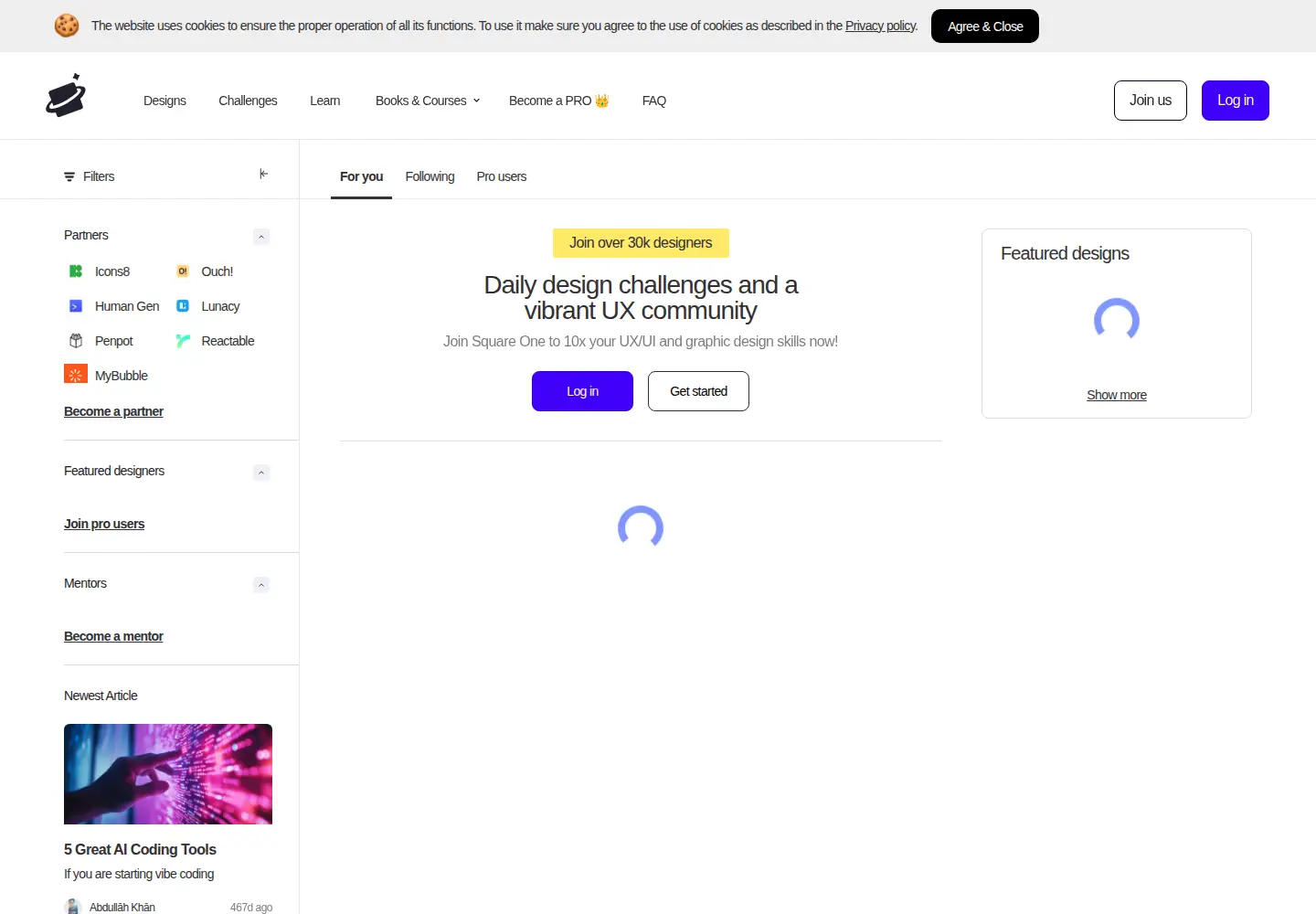Screen dimensions: 1316x914
Task: Click the Become a mentor link
Action: click(x=113, y=636)
